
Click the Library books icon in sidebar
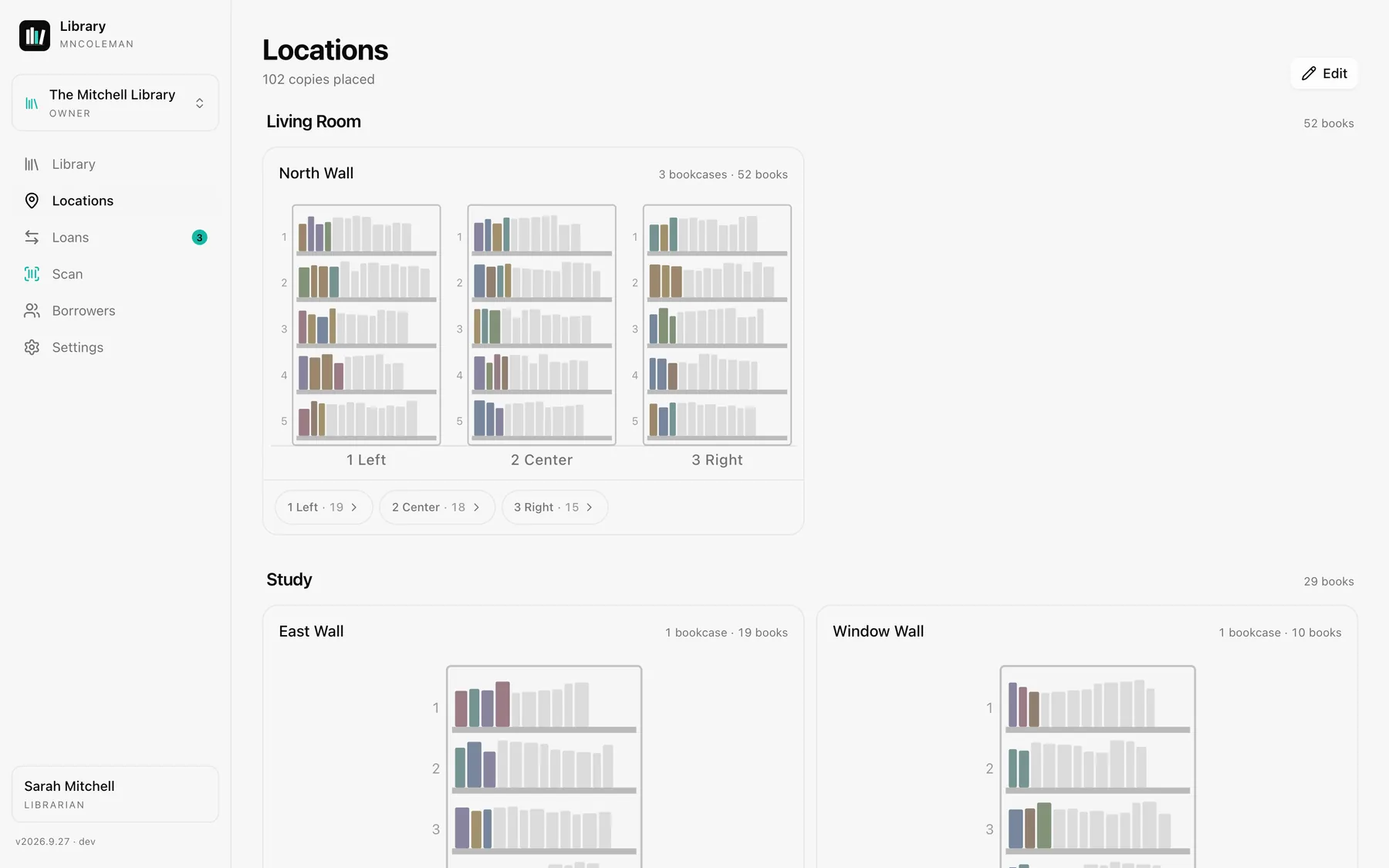(x=32, y=164)
